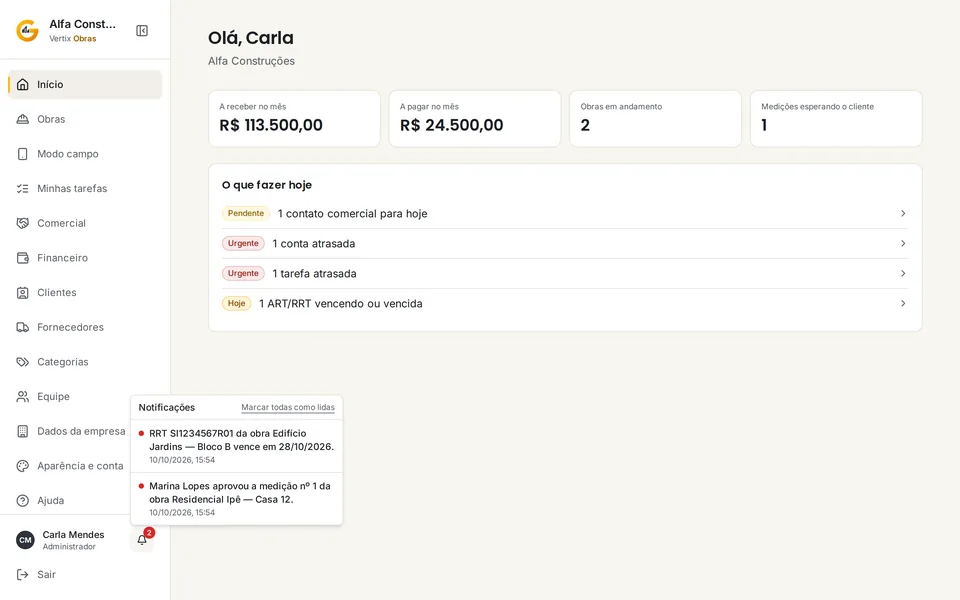Expand chevron for ART/RRT vencendo ou vencida

[903, 304]
